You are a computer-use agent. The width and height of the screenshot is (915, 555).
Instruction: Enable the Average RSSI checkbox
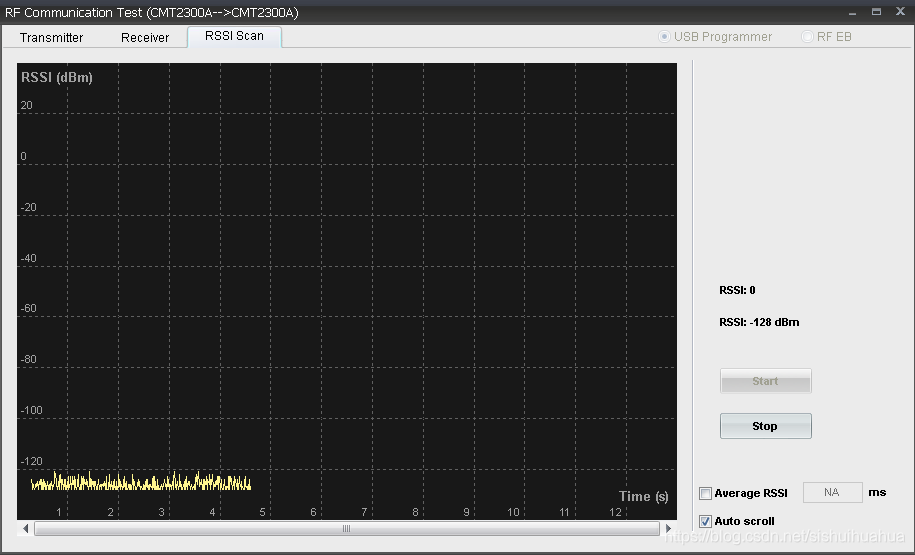coord(706,494)
